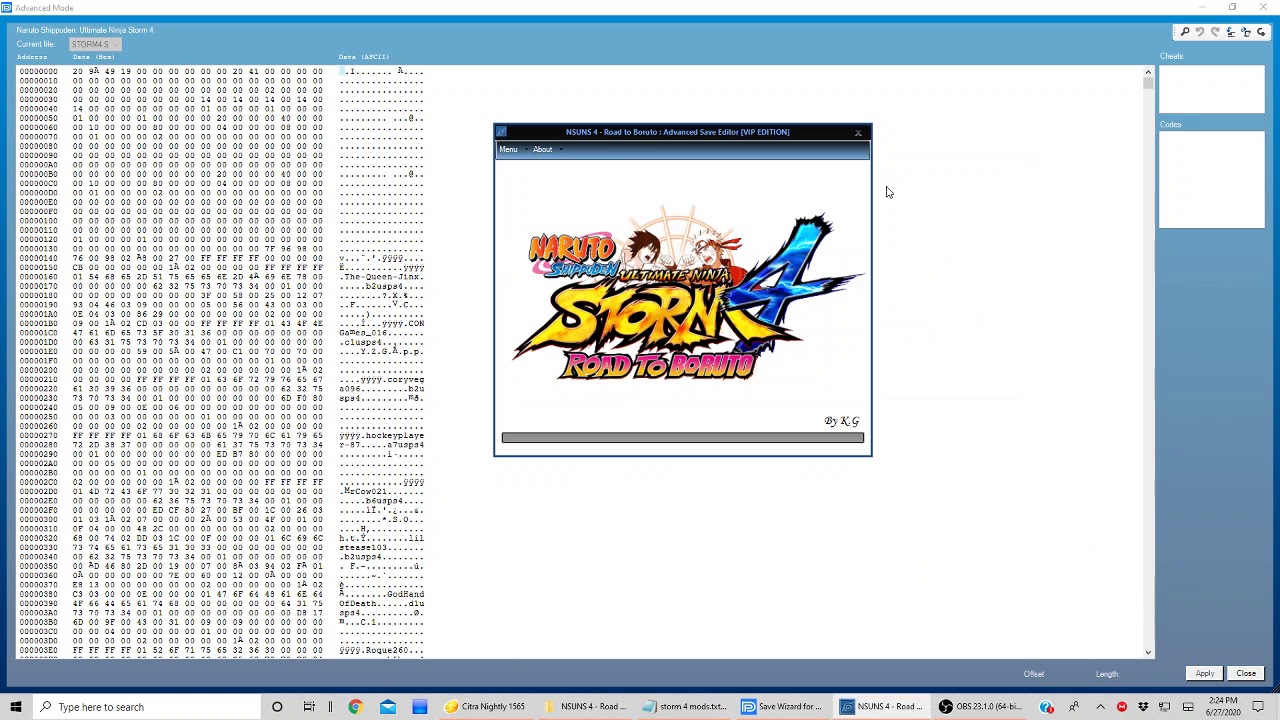1280x720 pixels.
Task: Open the notification center icon
Action: (x=1258, y=707)
